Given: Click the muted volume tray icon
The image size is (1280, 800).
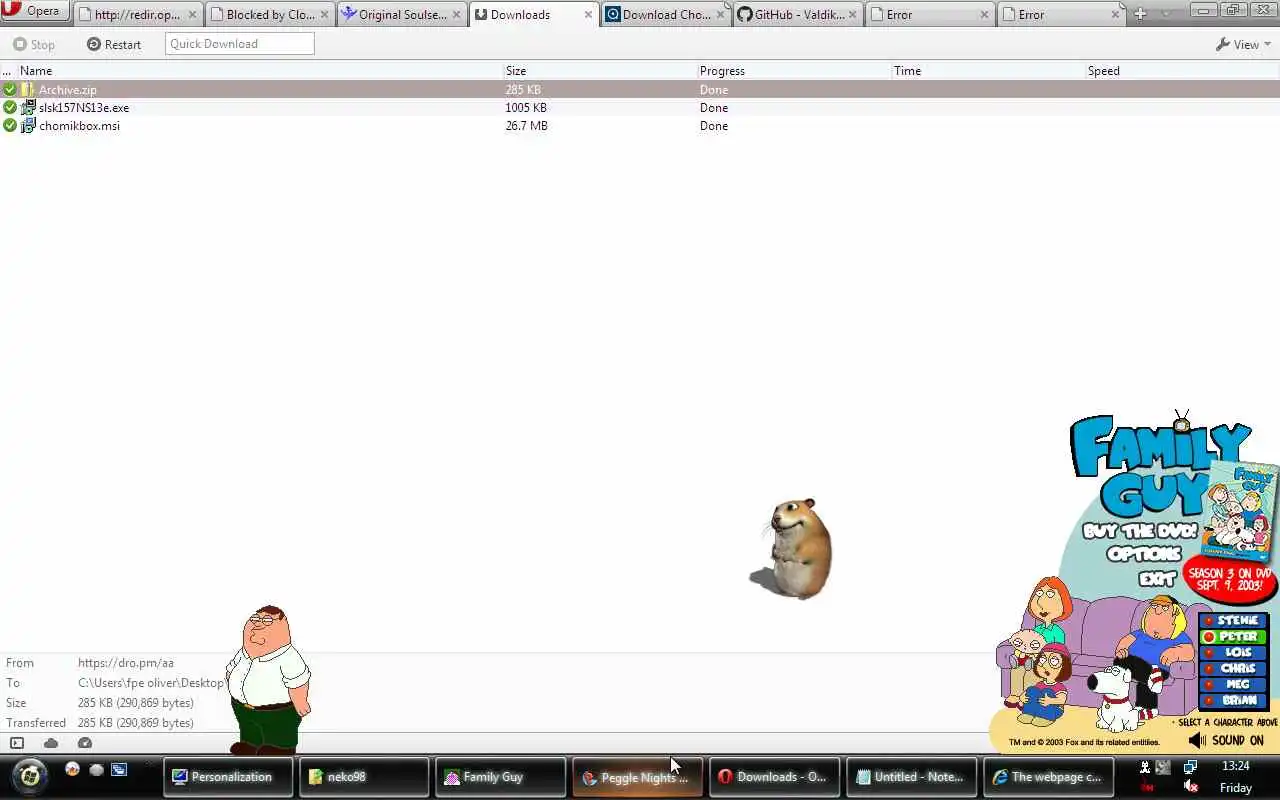Looking at the screenshot, I should (1190, 787).
